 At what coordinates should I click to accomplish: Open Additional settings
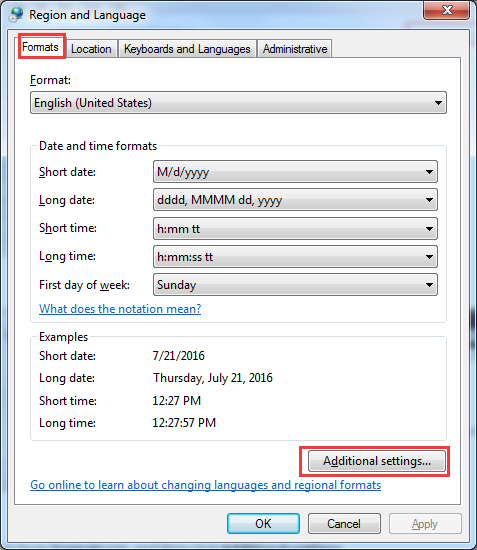click(377, 461)
